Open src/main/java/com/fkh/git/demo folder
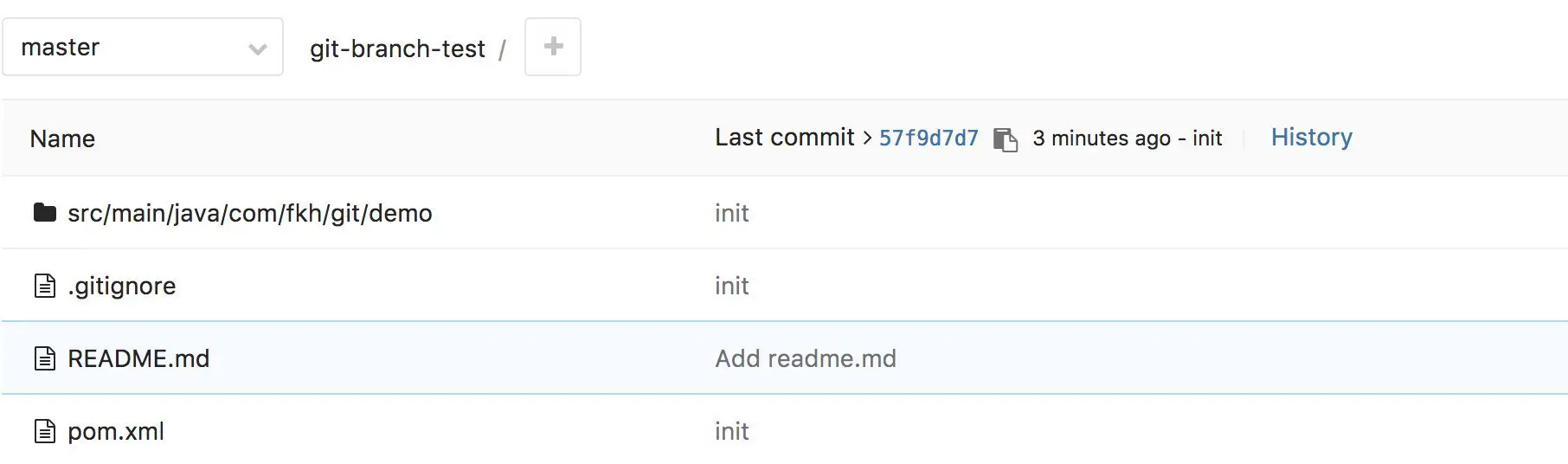The height and width of the screenshot is (464, 1568). (249, 214)
